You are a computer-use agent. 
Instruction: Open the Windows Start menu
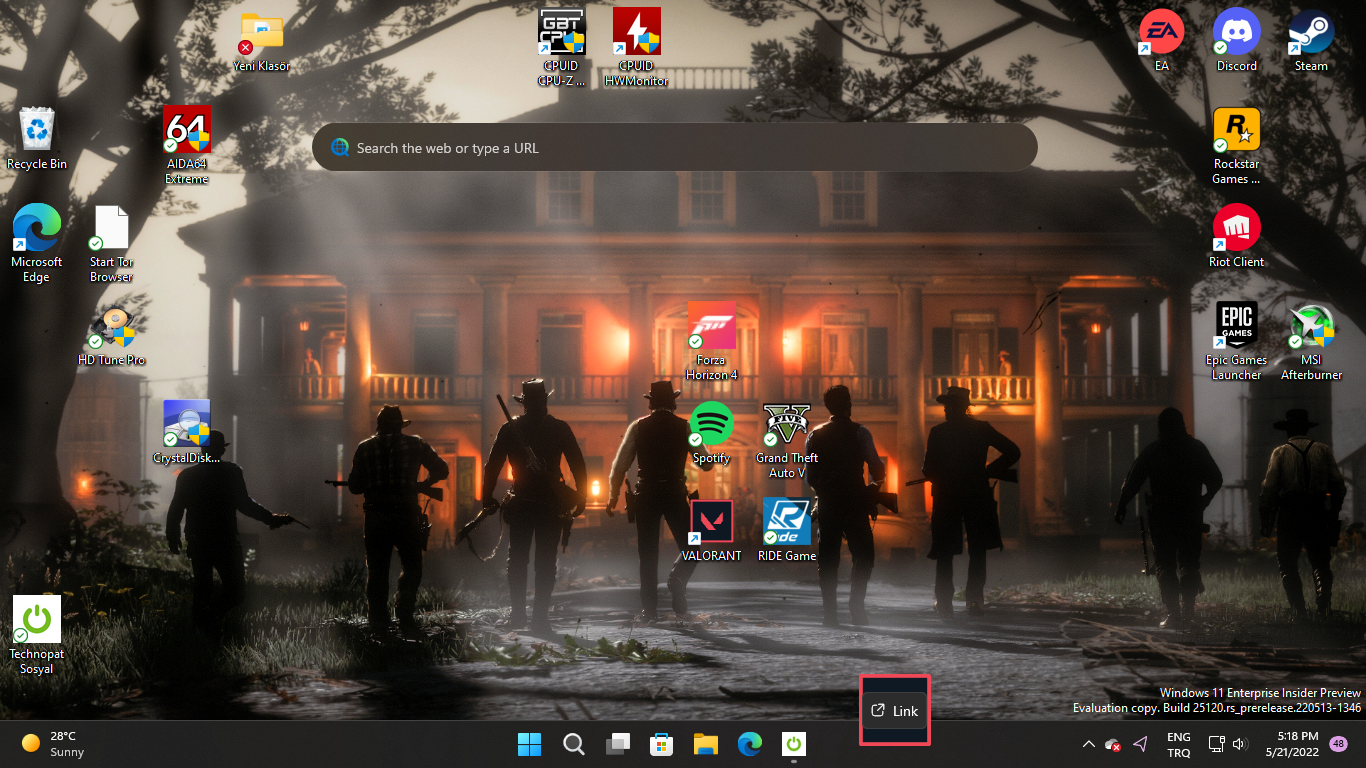point(529,744)
